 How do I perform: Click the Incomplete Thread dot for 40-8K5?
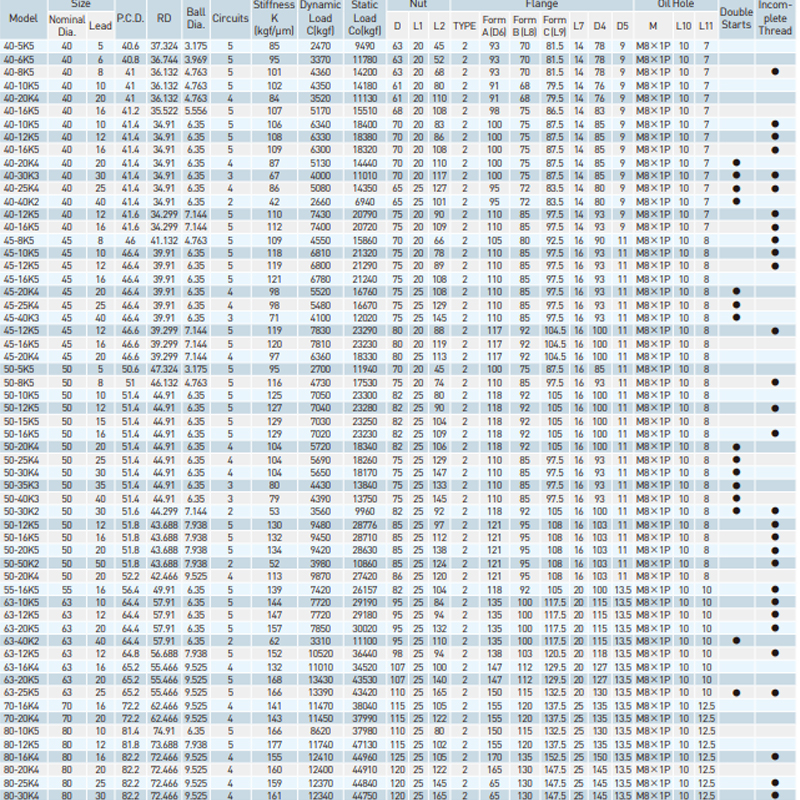[775, 73]
